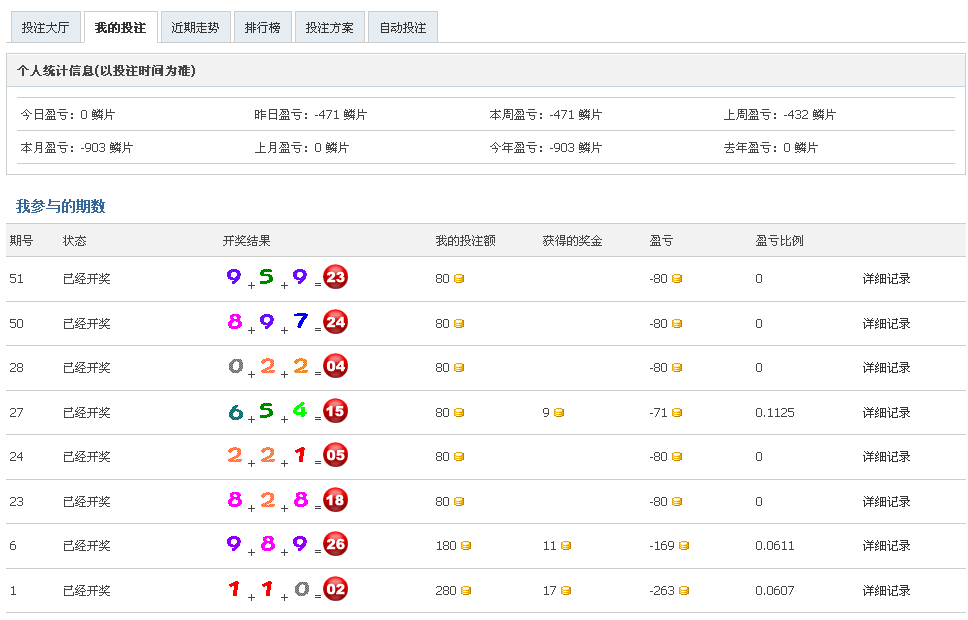Open 详细记录 for period 27
The image size is (968, 620).
pos(886,413)
